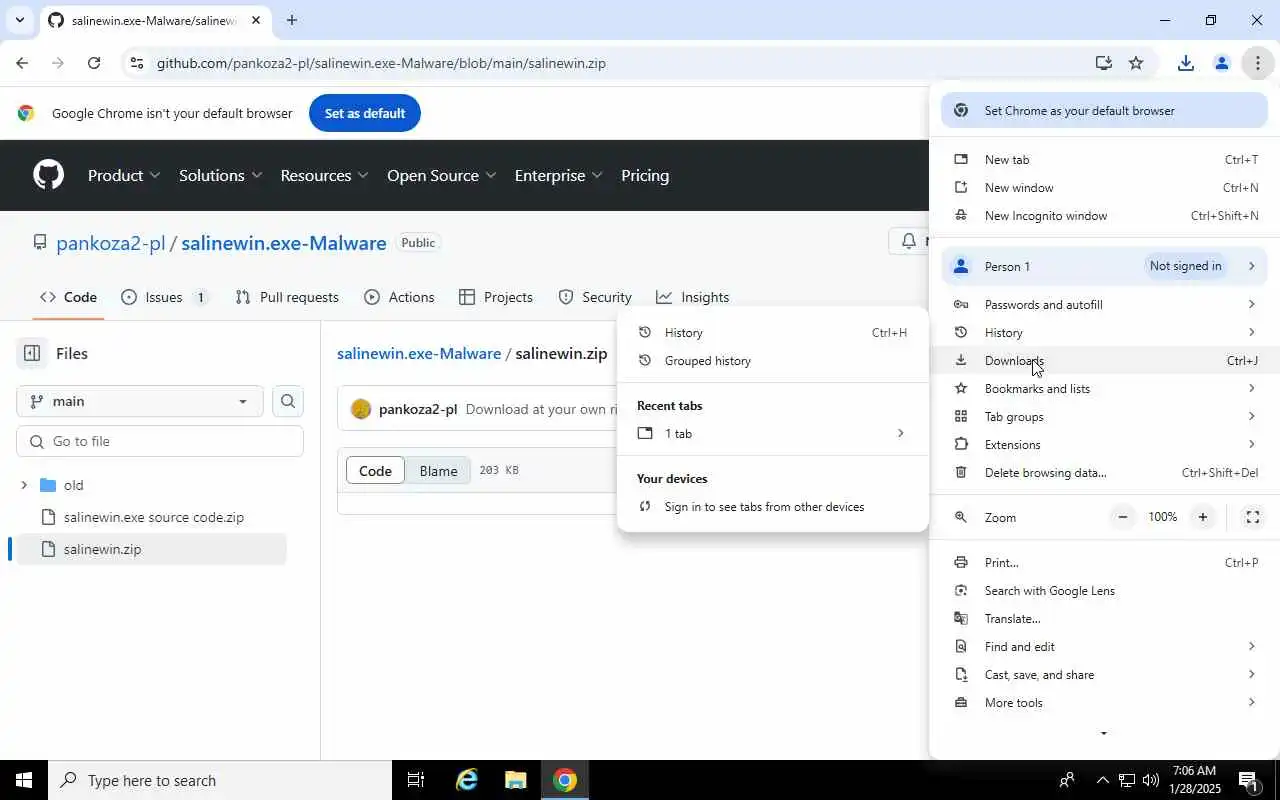
Task: Open repository notifications bell button
Action: 909,242
